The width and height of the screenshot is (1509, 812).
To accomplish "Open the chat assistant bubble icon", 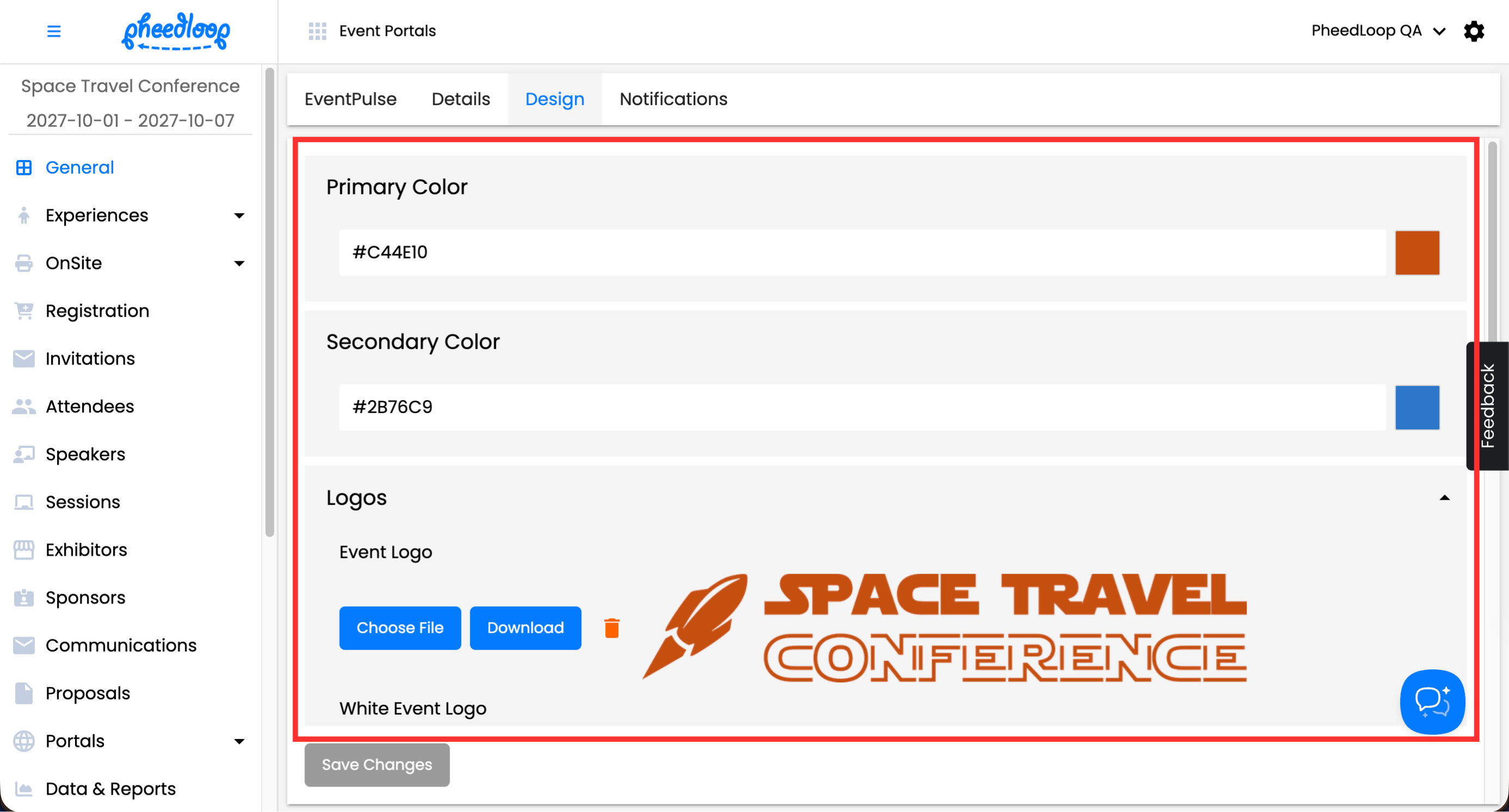I will coord(1432,702).
